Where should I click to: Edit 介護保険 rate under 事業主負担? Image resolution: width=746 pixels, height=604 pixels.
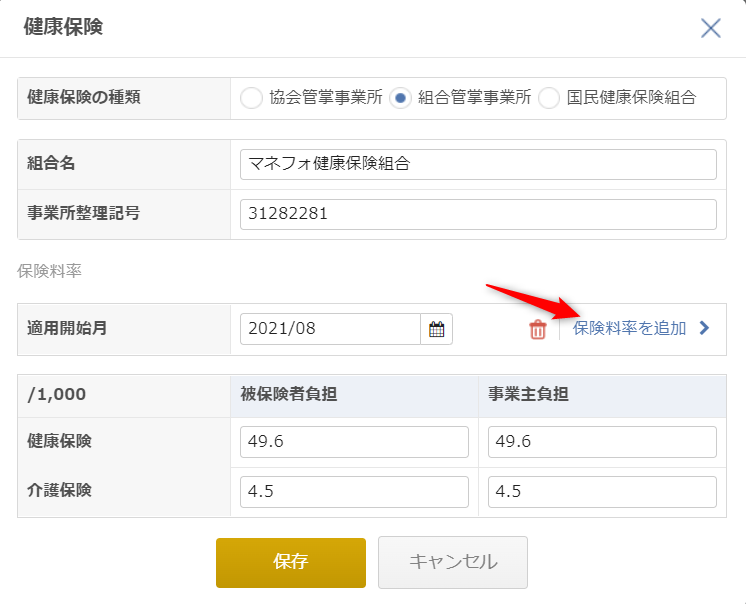click(602, 491)
